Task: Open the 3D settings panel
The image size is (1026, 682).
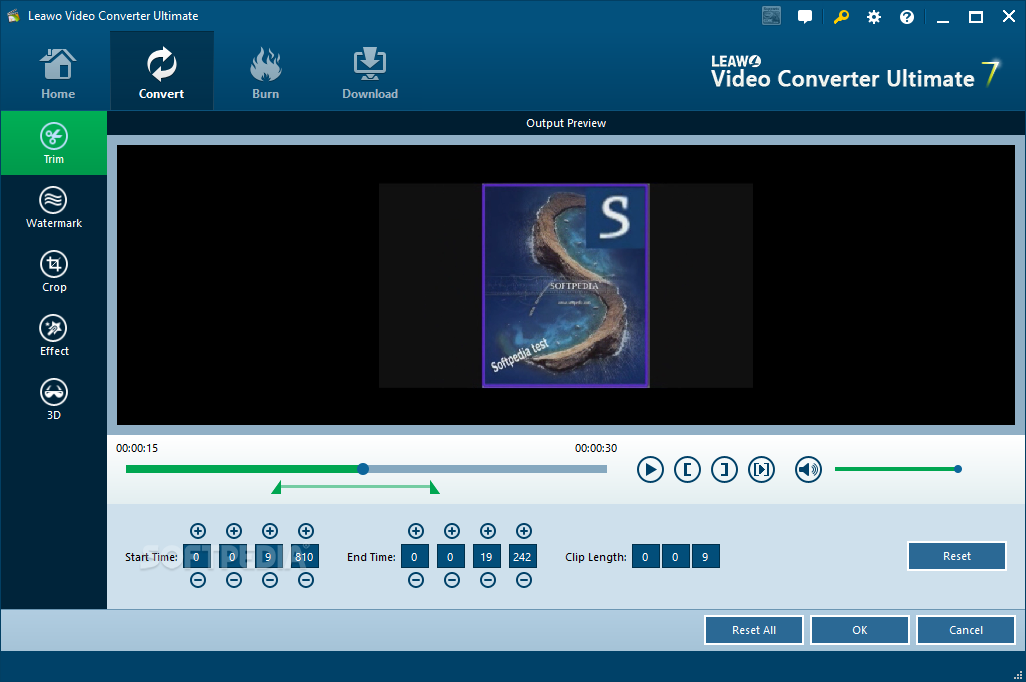Action: point(54,400)
